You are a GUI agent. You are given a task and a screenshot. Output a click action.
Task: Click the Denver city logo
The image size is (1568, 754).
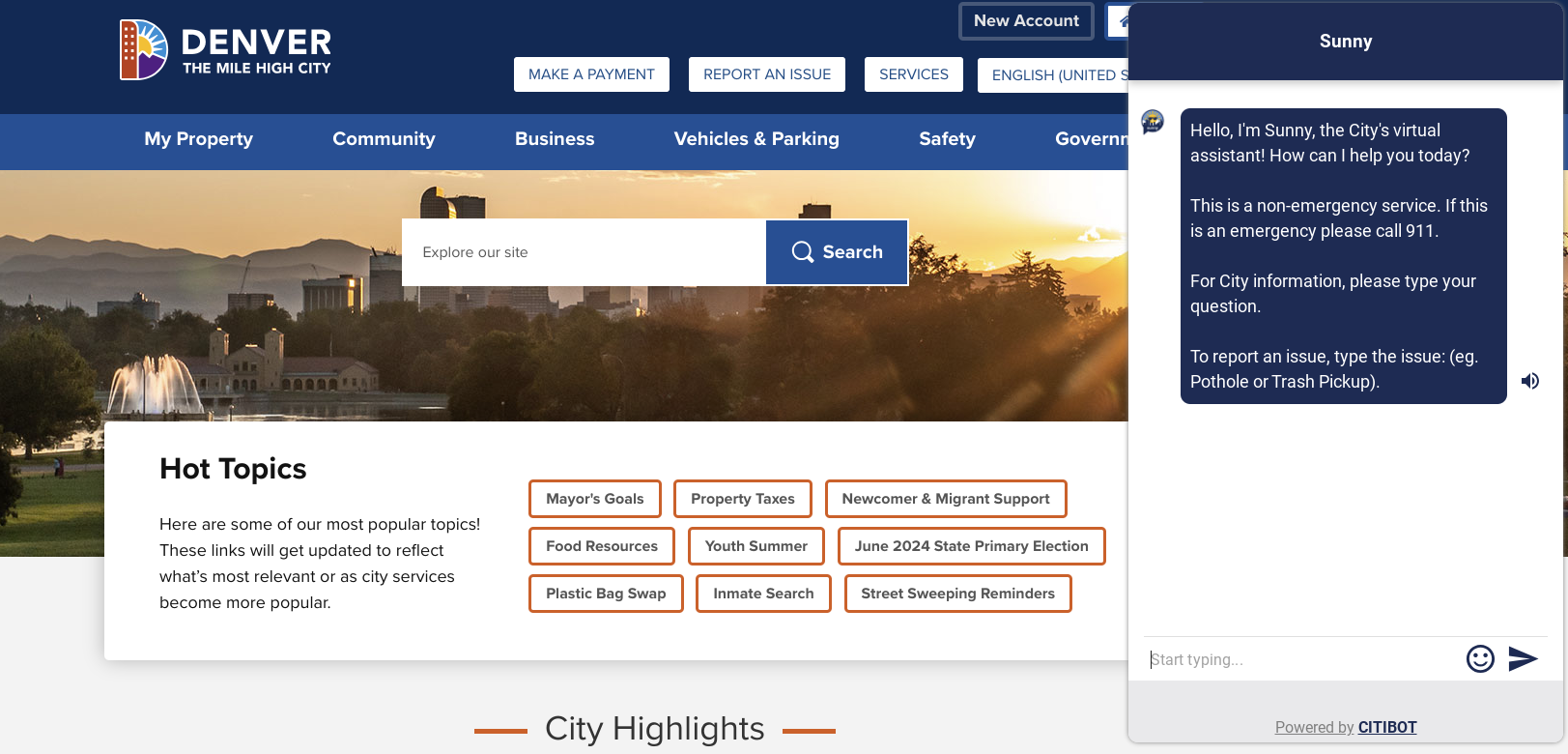coord(225,50)
